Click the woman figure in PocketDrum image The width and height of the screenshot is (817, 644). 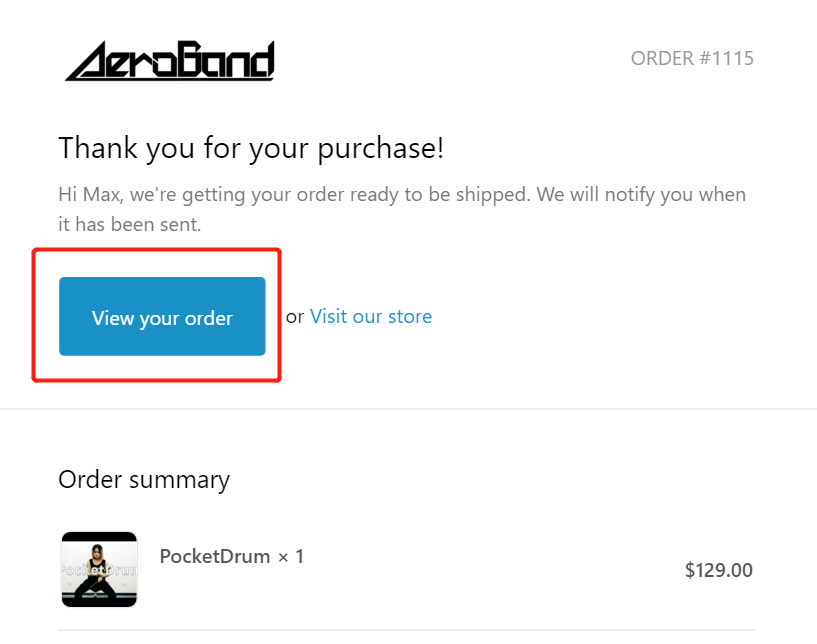96,572
